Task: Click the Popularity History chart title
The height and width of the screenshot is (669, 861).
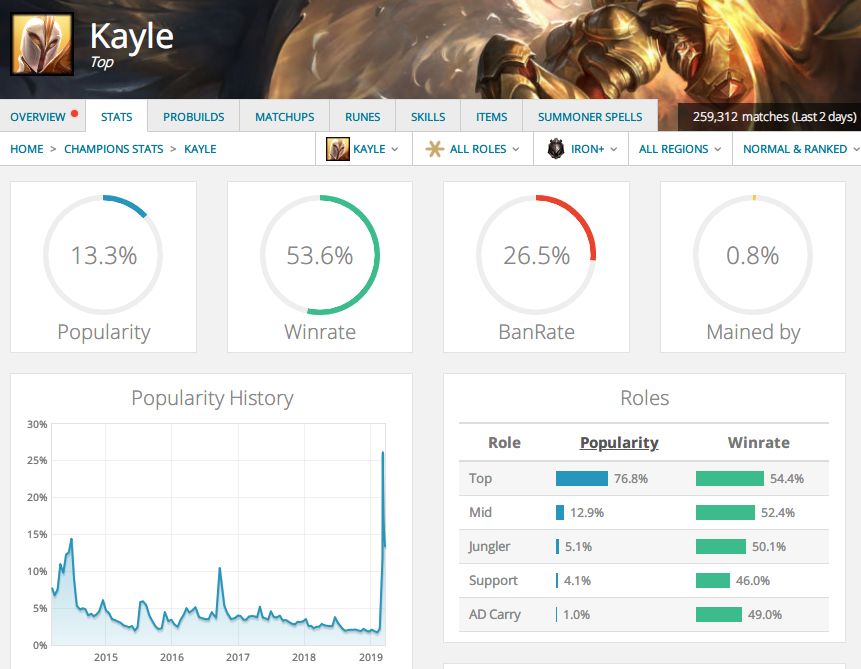Action: coord(212,398)
